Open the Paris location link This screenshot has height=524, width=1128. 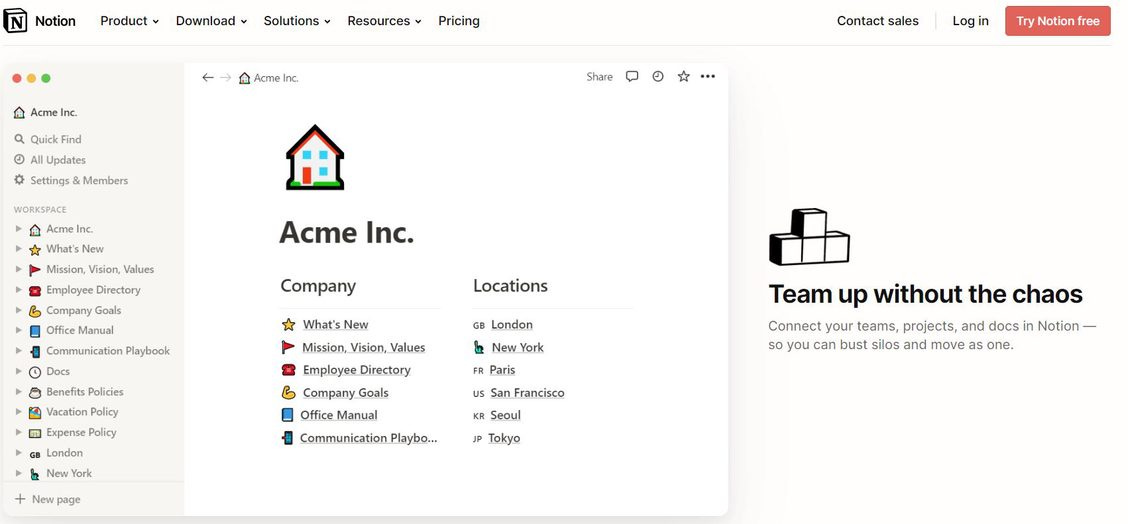502,370
